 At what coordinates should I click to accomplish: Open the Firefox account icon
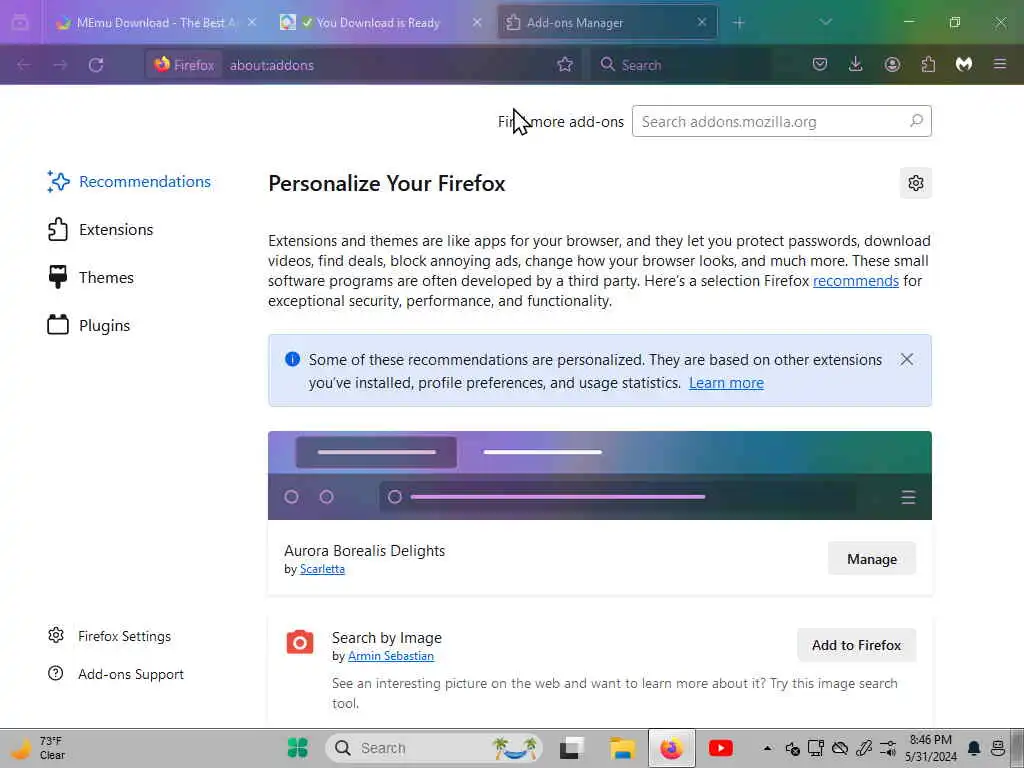tap(892, 65)
